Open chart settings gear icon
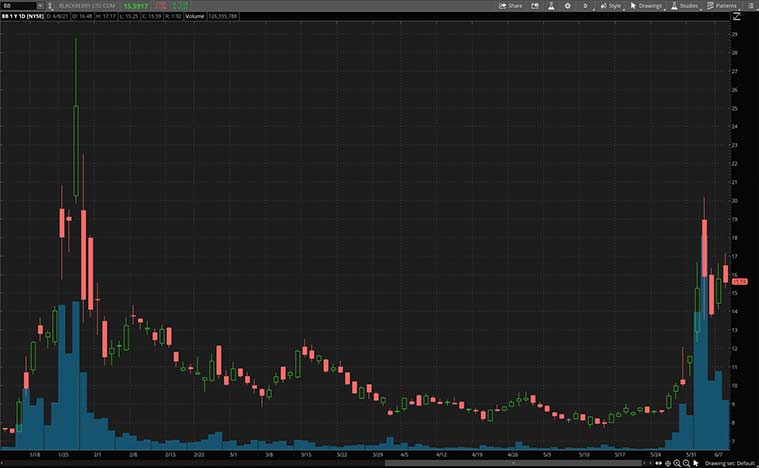 [x=567, y=6]
